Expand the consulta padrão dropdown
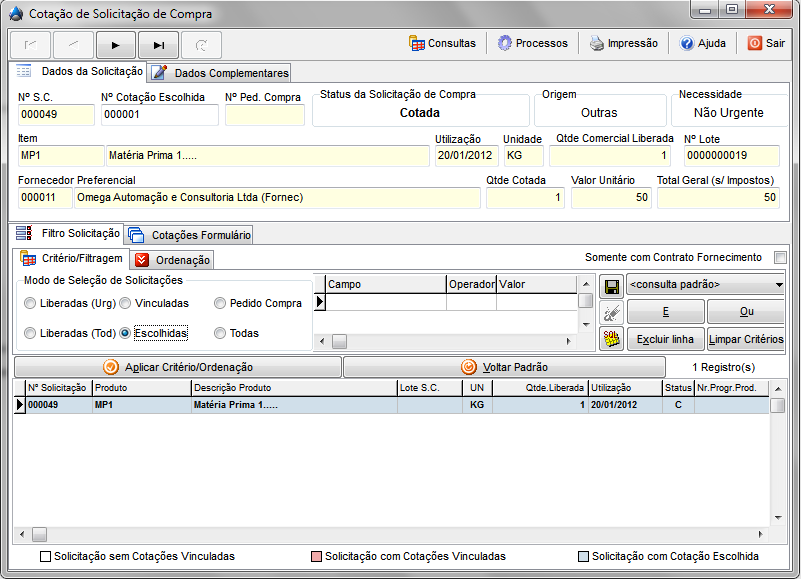The image size is (801, 579). 778,285
